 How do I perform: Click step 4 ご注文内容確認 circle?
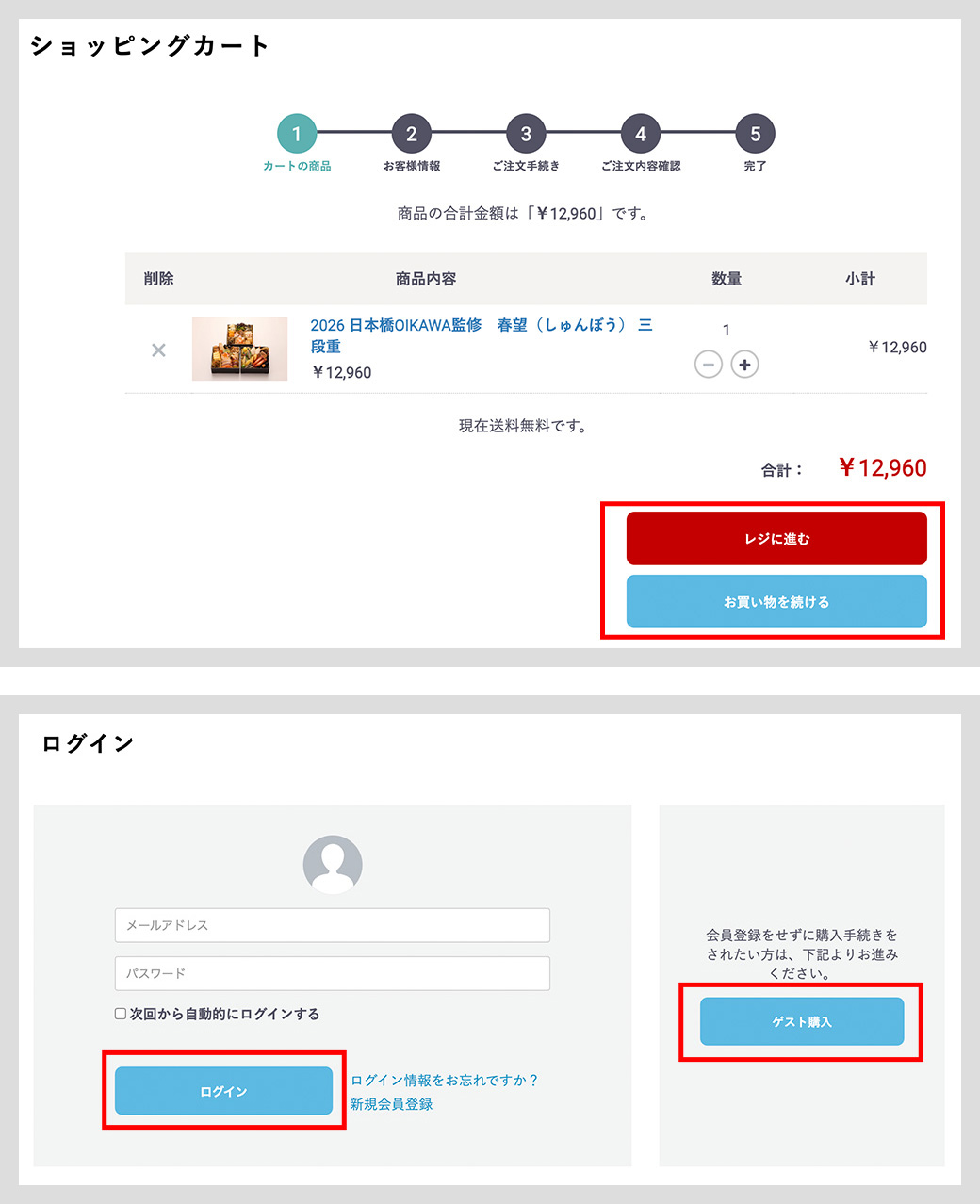[641, 134]
